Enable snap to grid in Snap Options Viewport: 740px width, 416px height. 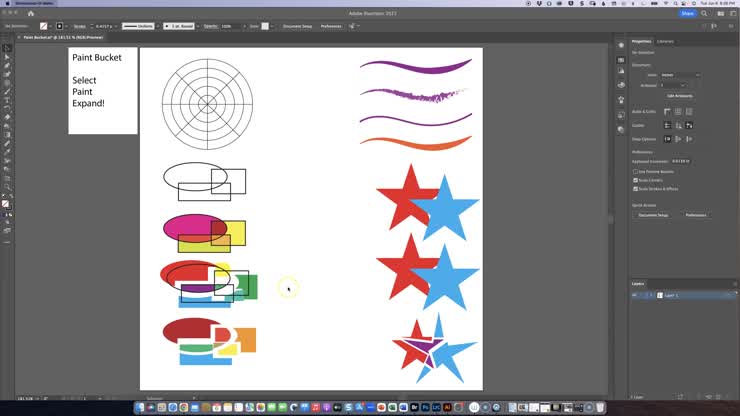coord(689,139)
